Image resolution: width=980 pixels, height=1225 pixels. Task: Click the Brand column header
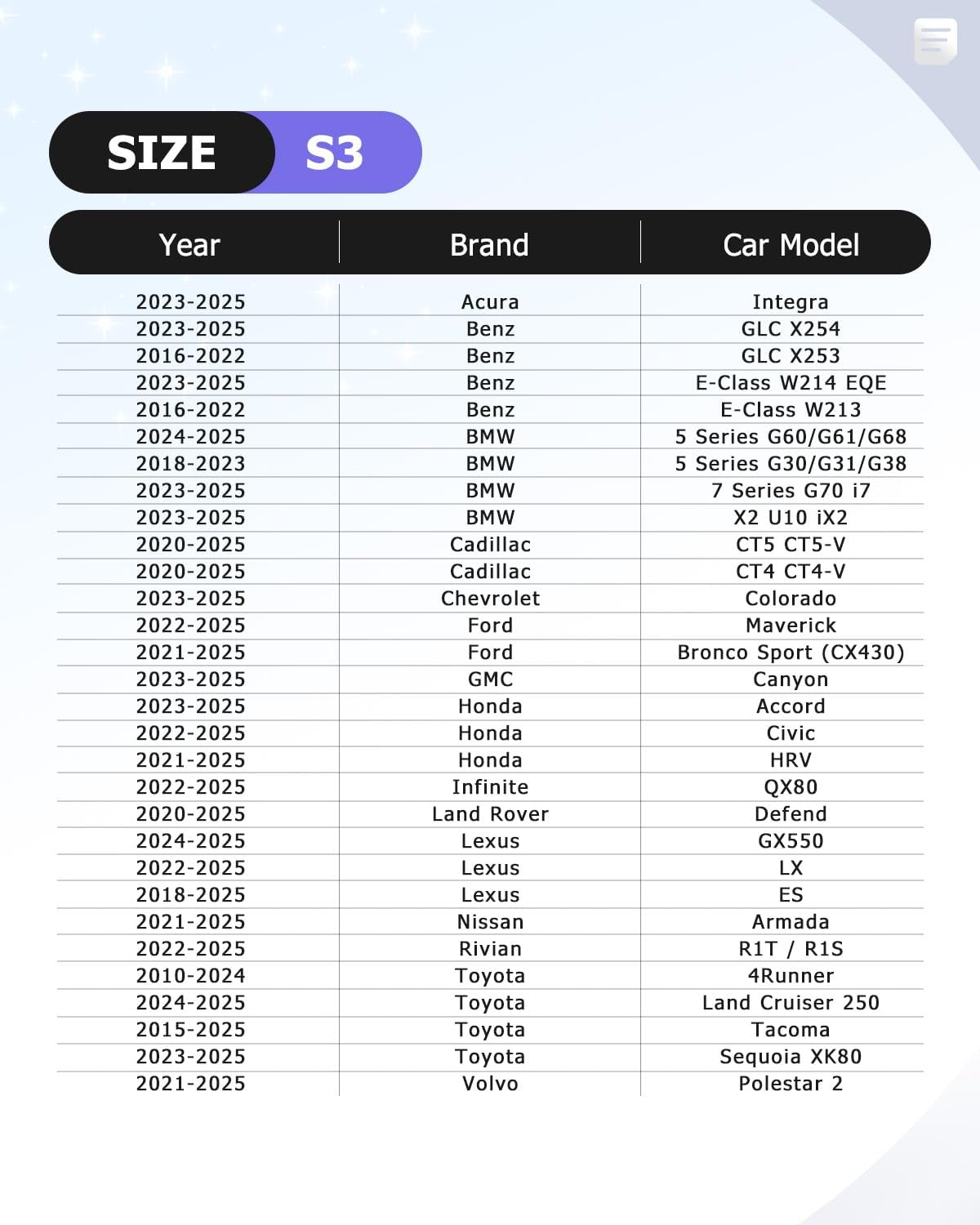click(489, 245)
